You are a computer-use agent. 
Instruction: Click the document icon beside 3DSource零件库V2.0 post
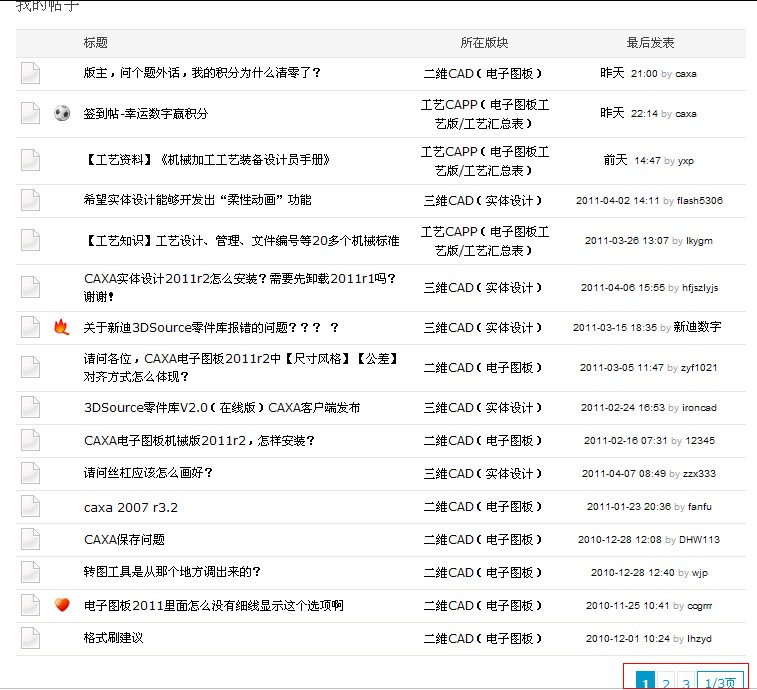[30, 408]
